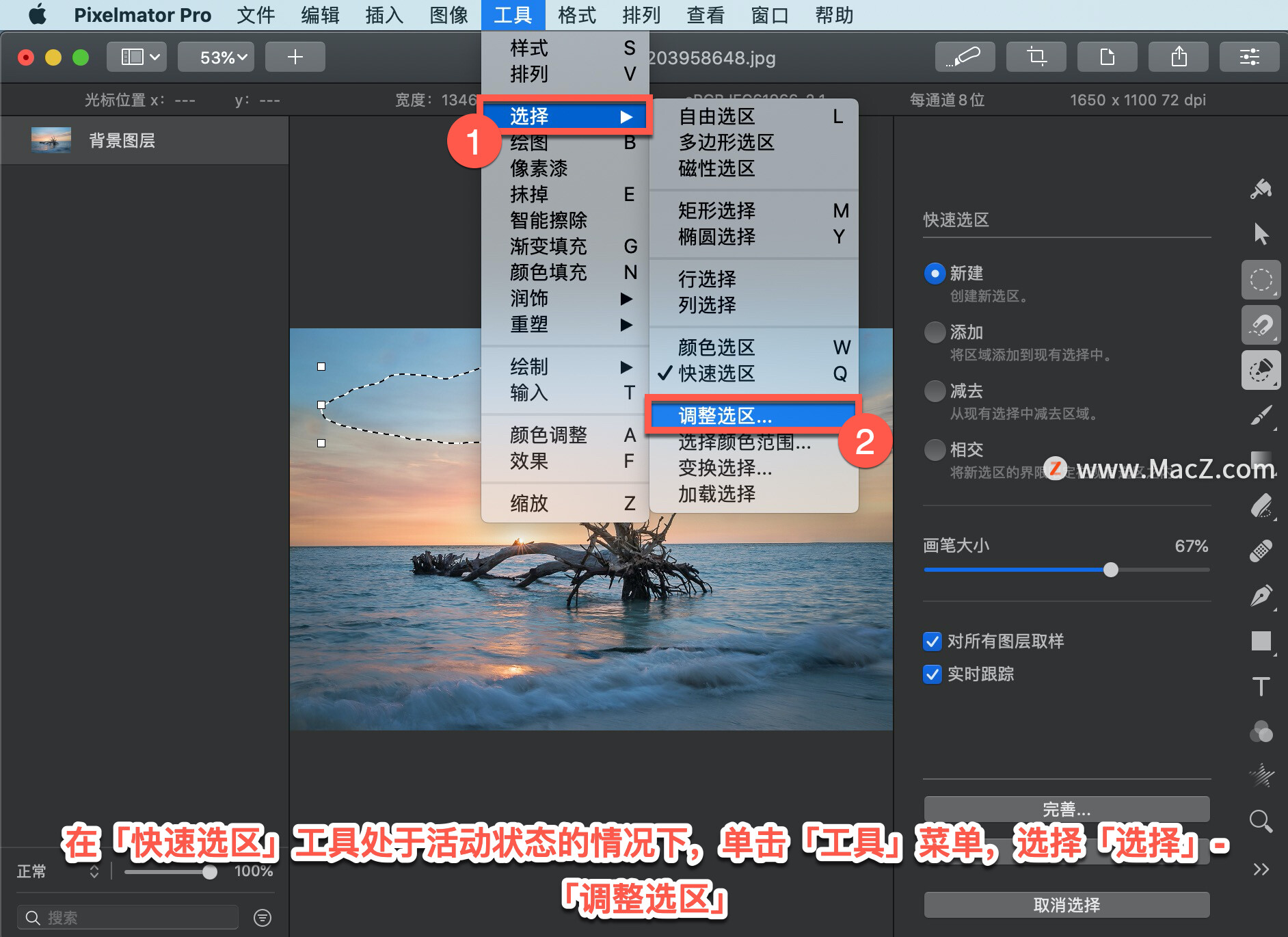1288x937 pixels.
Task: Open the 53% zoom level dropdown
Action: pyautogui.click(x=216, y=57)
